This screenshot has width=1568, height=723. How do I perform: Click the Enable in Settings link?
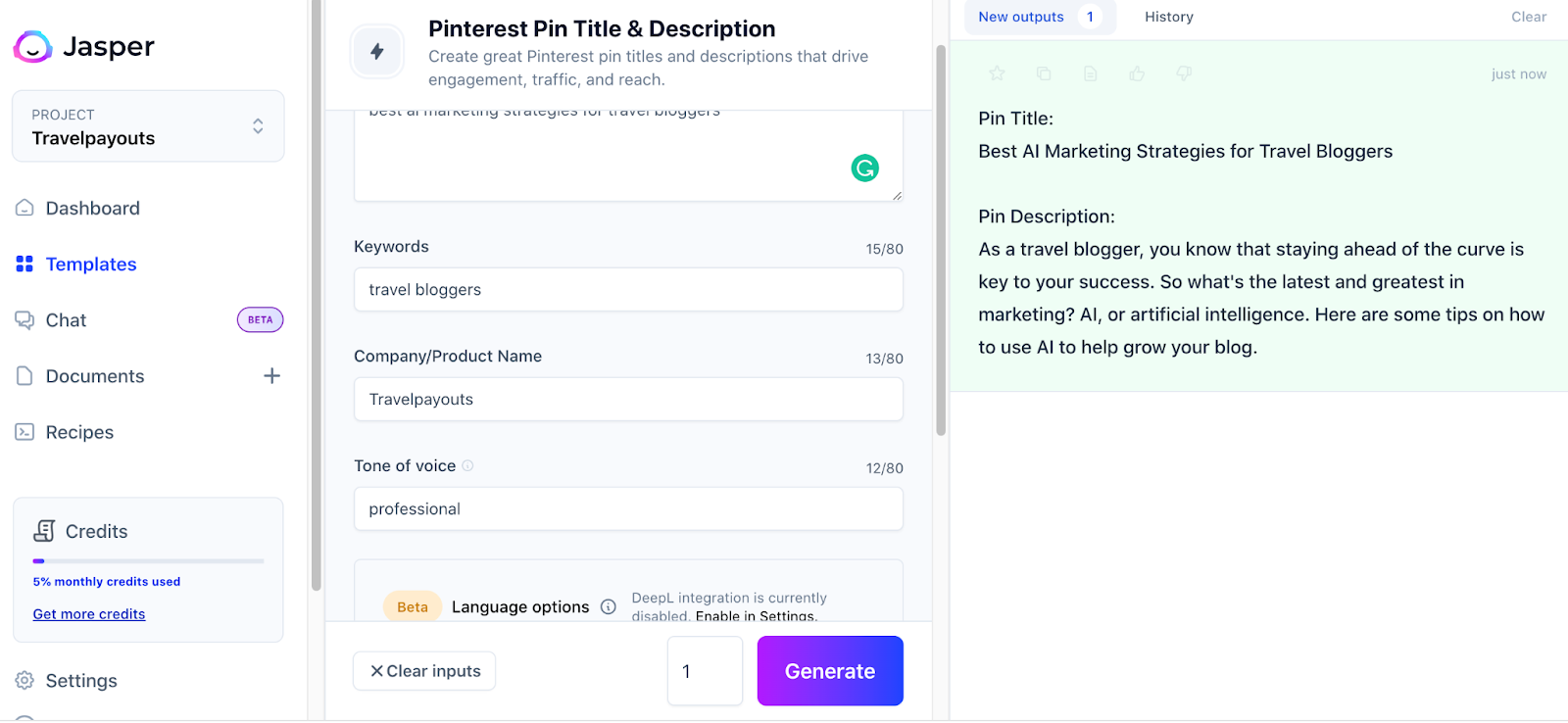pos(756,615)
